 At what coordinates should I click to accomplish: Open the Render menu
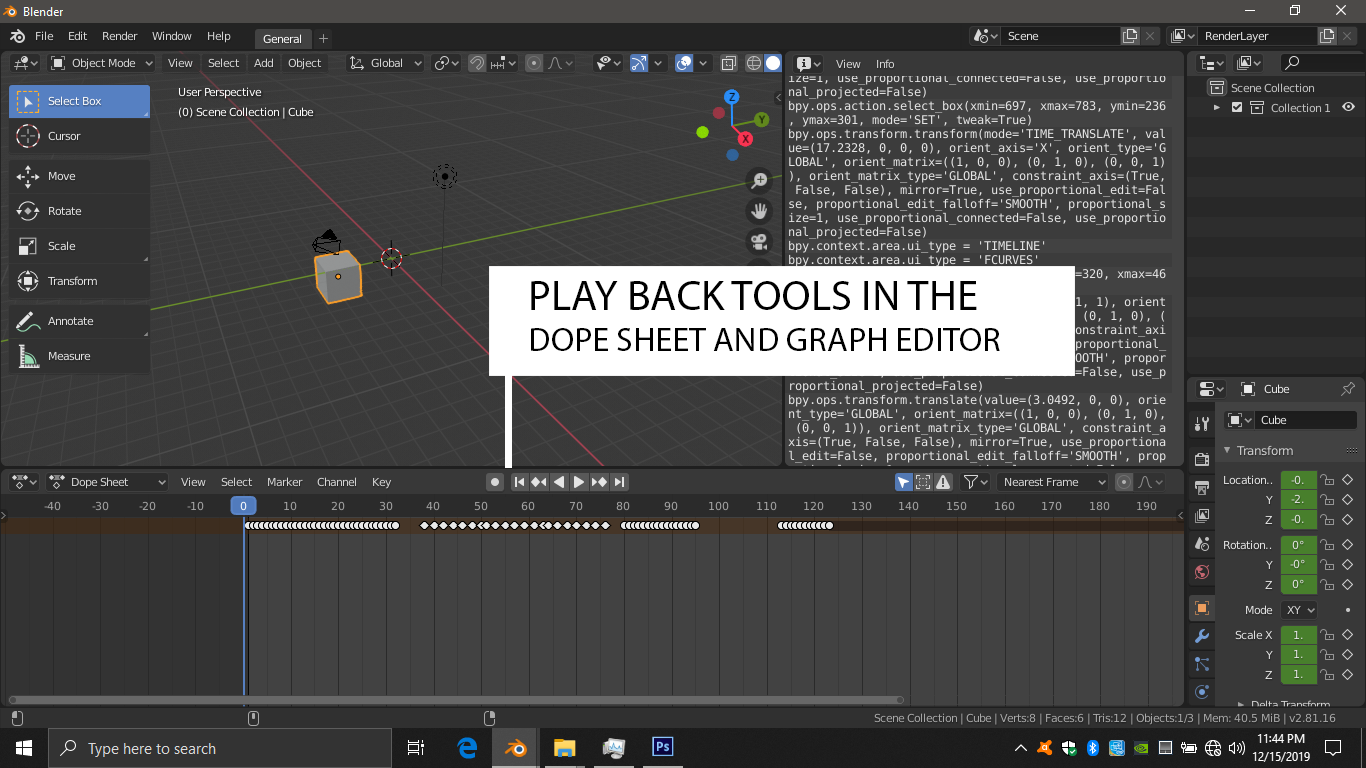coord(120,36)
